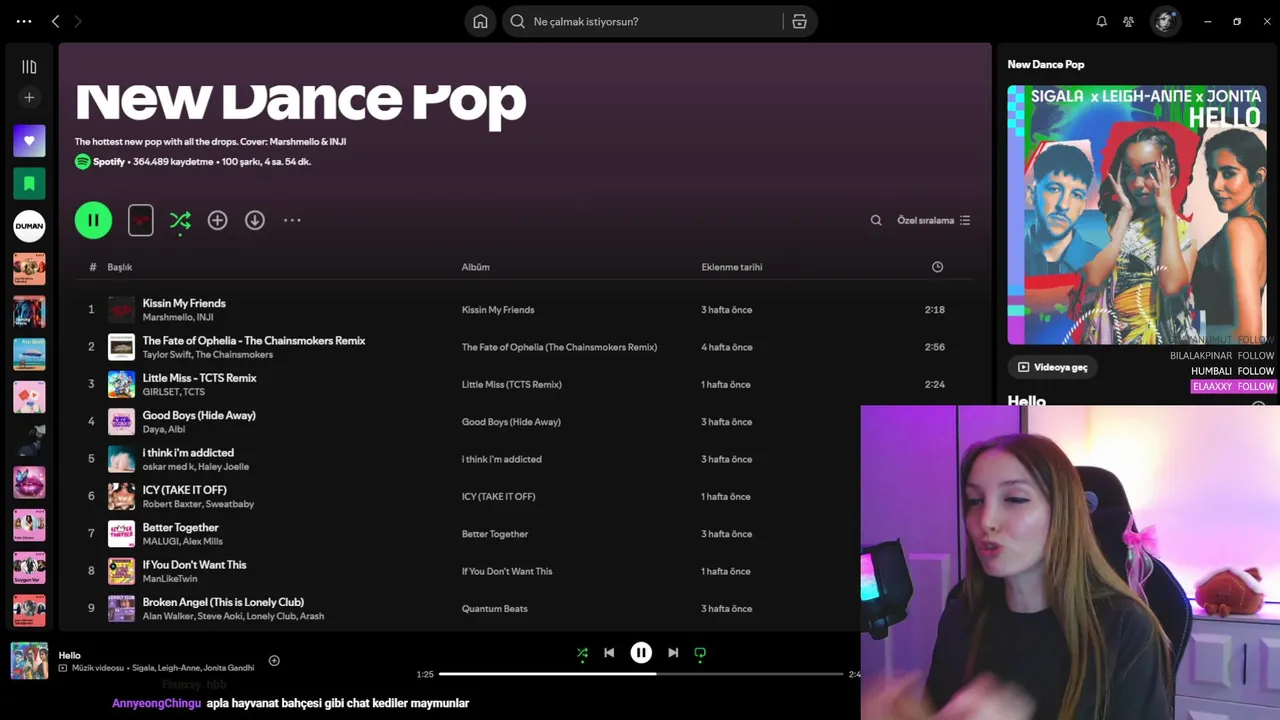
Task: Open New Dance Pop title in right panel
Action: [1046, 64]
